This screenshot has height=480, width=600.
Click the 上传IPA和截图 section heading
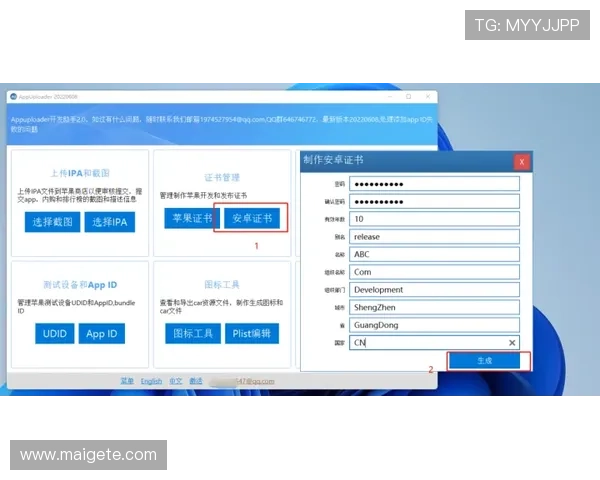tap(80, 173)
